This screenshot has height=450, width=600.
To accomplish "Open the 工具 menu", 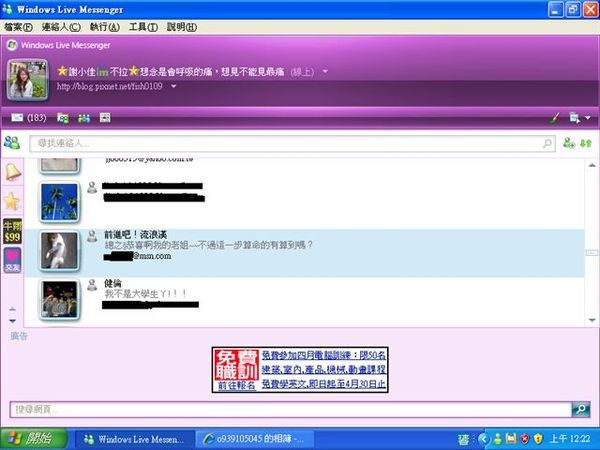I will (x=143, y=27).
